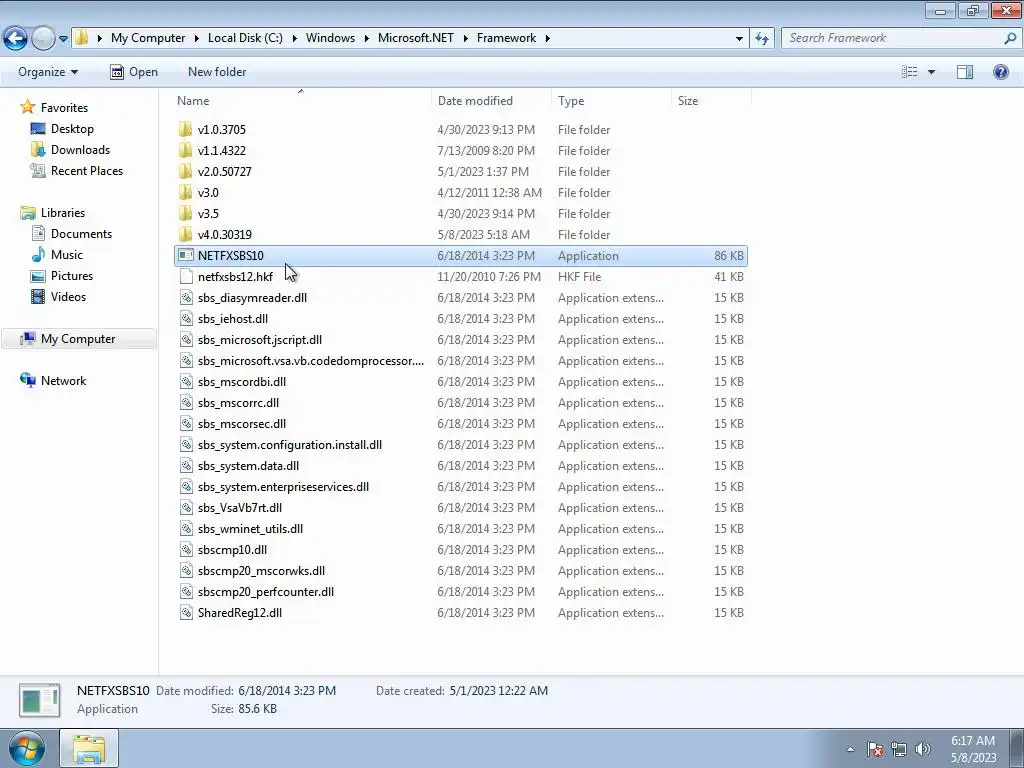
Task: Click the Change your view icon
Action: point(910,72)
